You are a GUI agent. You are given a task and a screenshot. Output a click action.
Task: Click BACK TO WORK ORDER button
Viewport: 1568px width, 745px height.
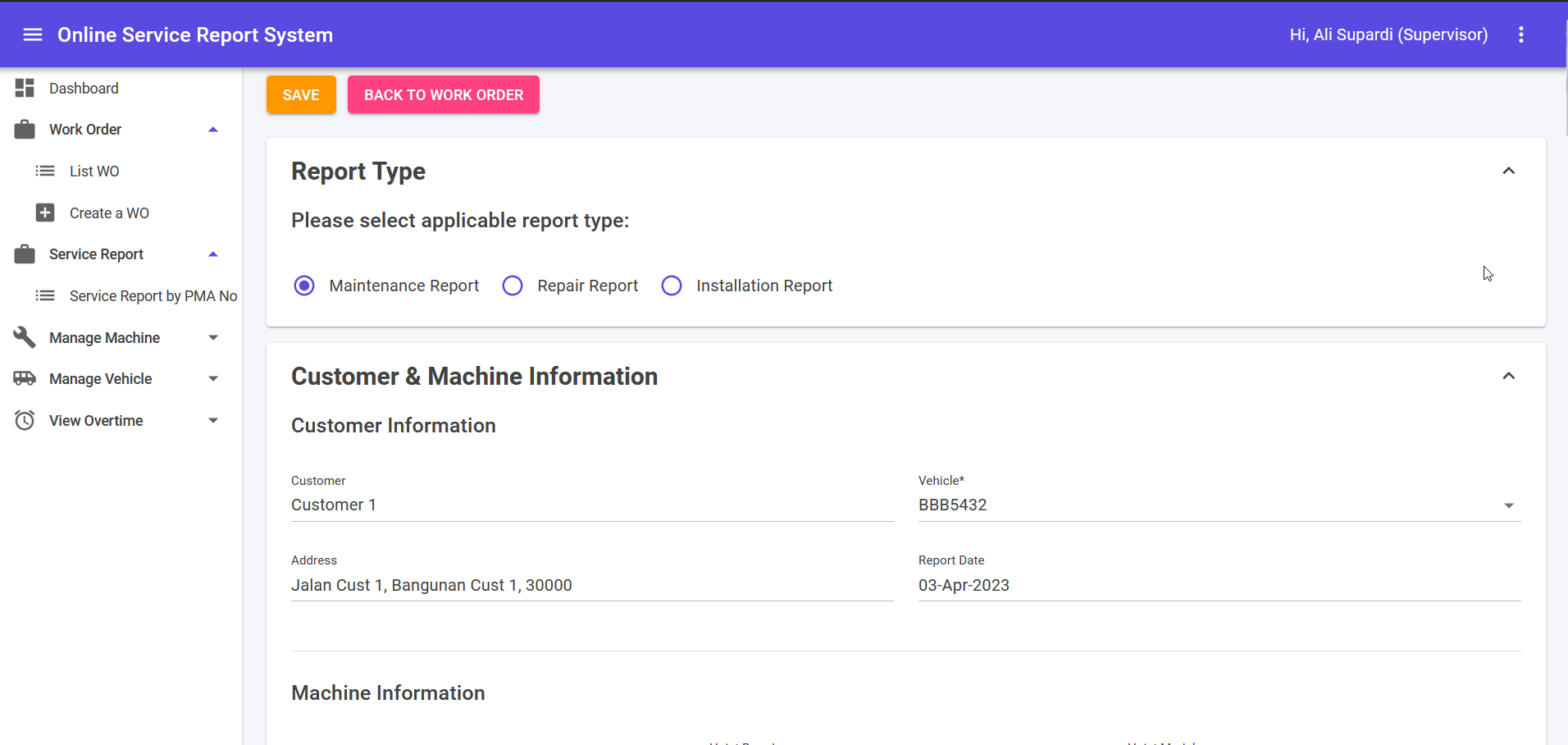[x=444, y=94]
